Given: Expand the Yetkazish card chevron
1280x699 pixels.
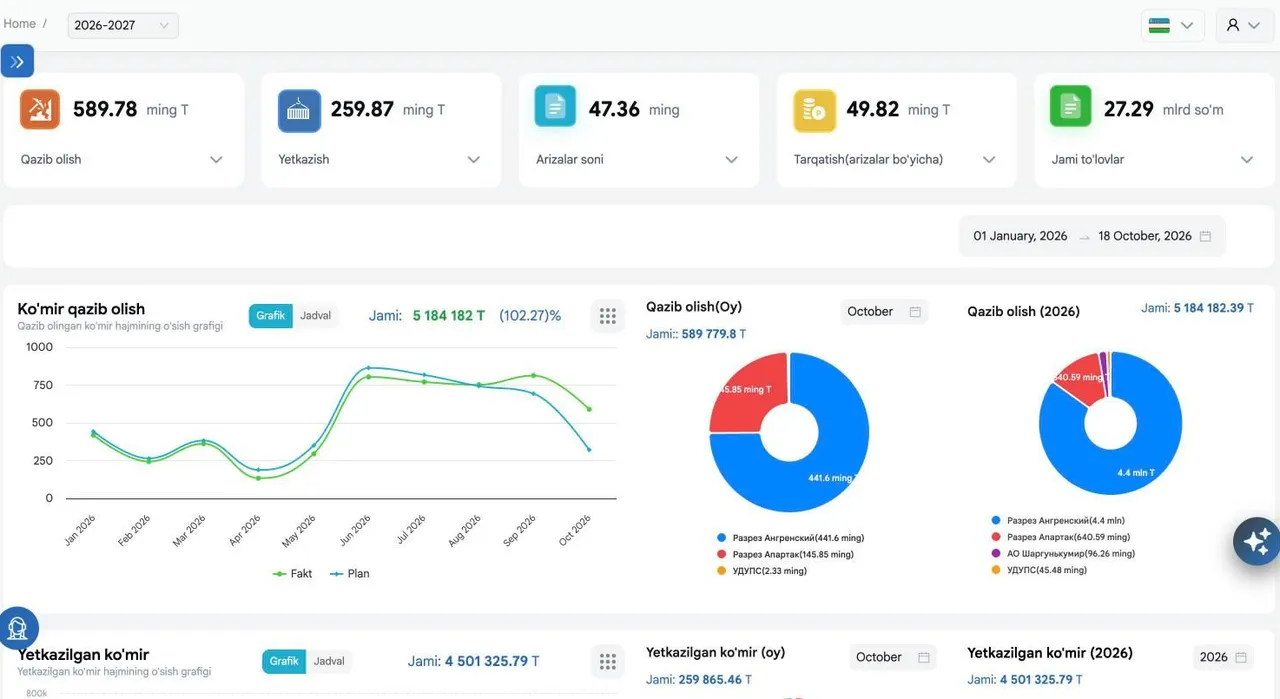Looking at the screenshot, I should point(474,160).
